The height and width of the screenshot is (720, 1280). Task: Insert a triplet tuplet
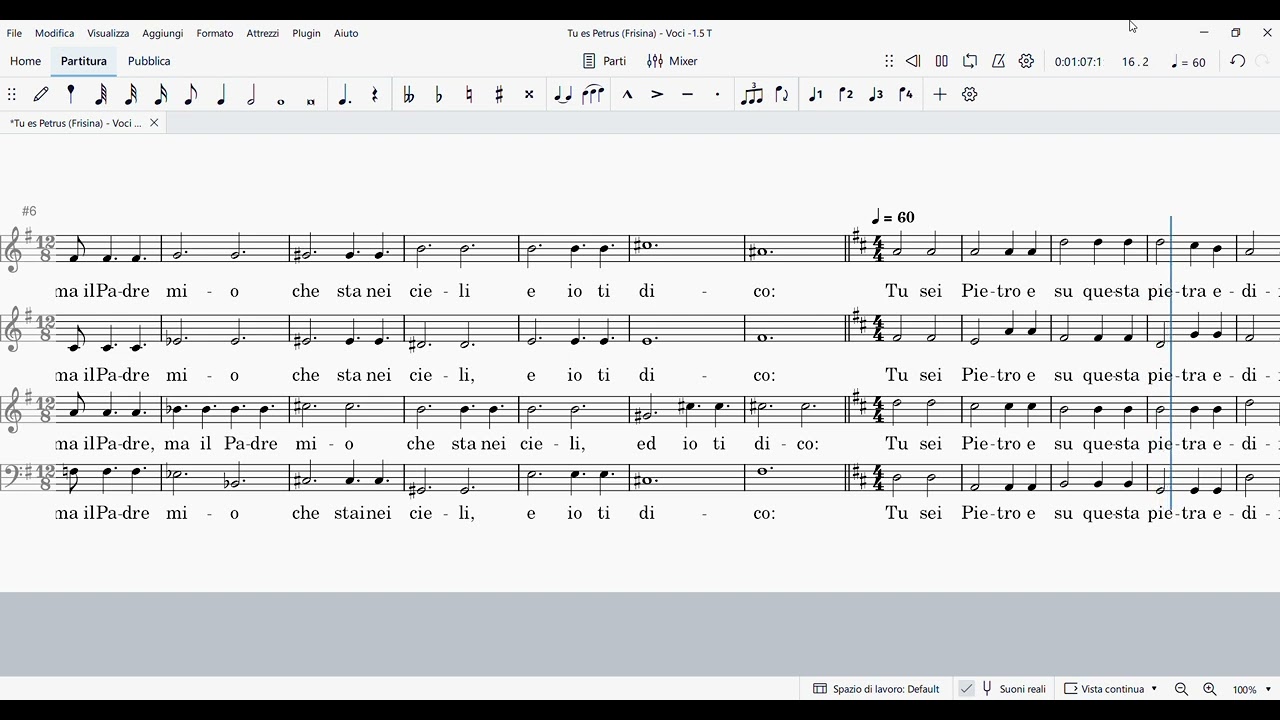[751, 94]
